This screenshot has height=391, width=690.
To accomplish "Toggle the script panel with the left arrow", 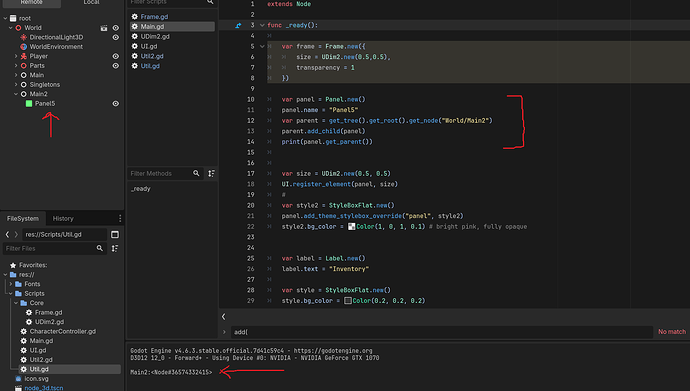I will click(224, 317).
